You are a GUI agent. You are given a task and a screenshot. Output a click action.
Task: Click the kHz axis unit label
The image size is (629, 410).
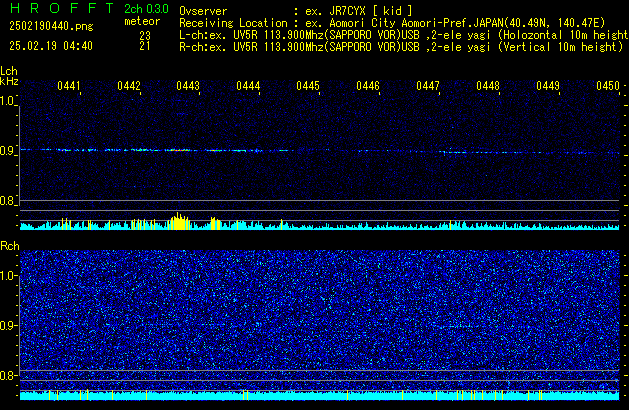[x=9, y=81]
